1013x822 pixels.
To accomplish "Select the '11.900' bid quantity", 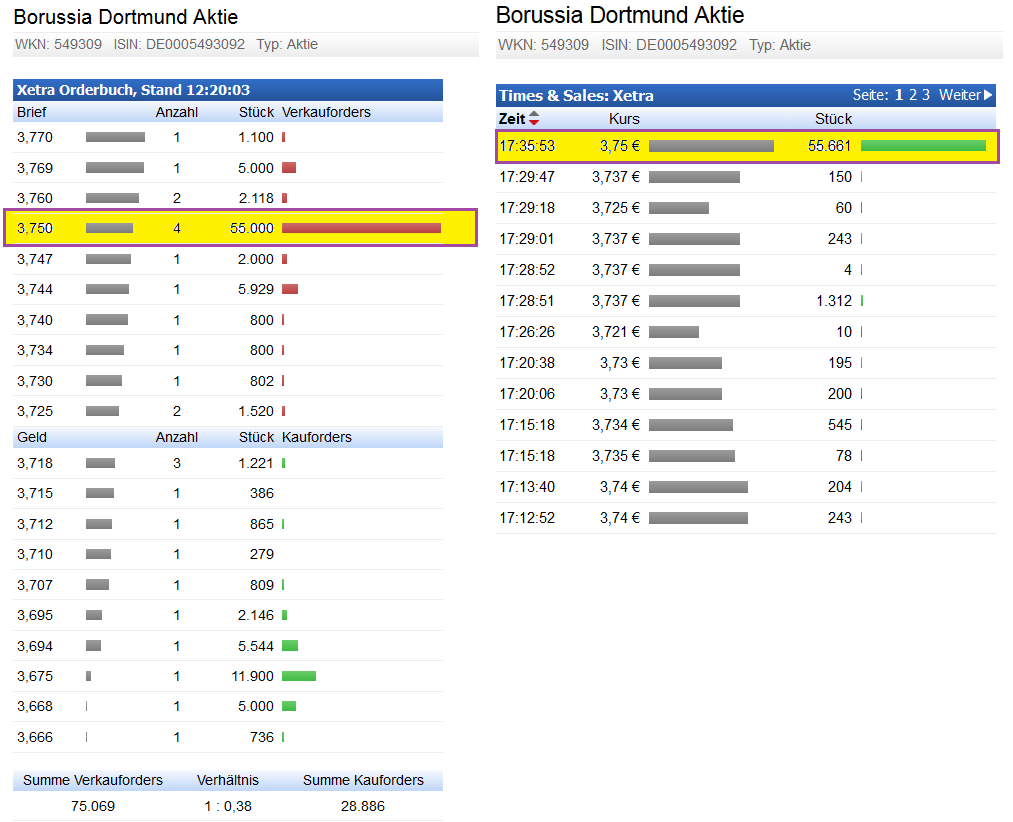I will (253, 676).
